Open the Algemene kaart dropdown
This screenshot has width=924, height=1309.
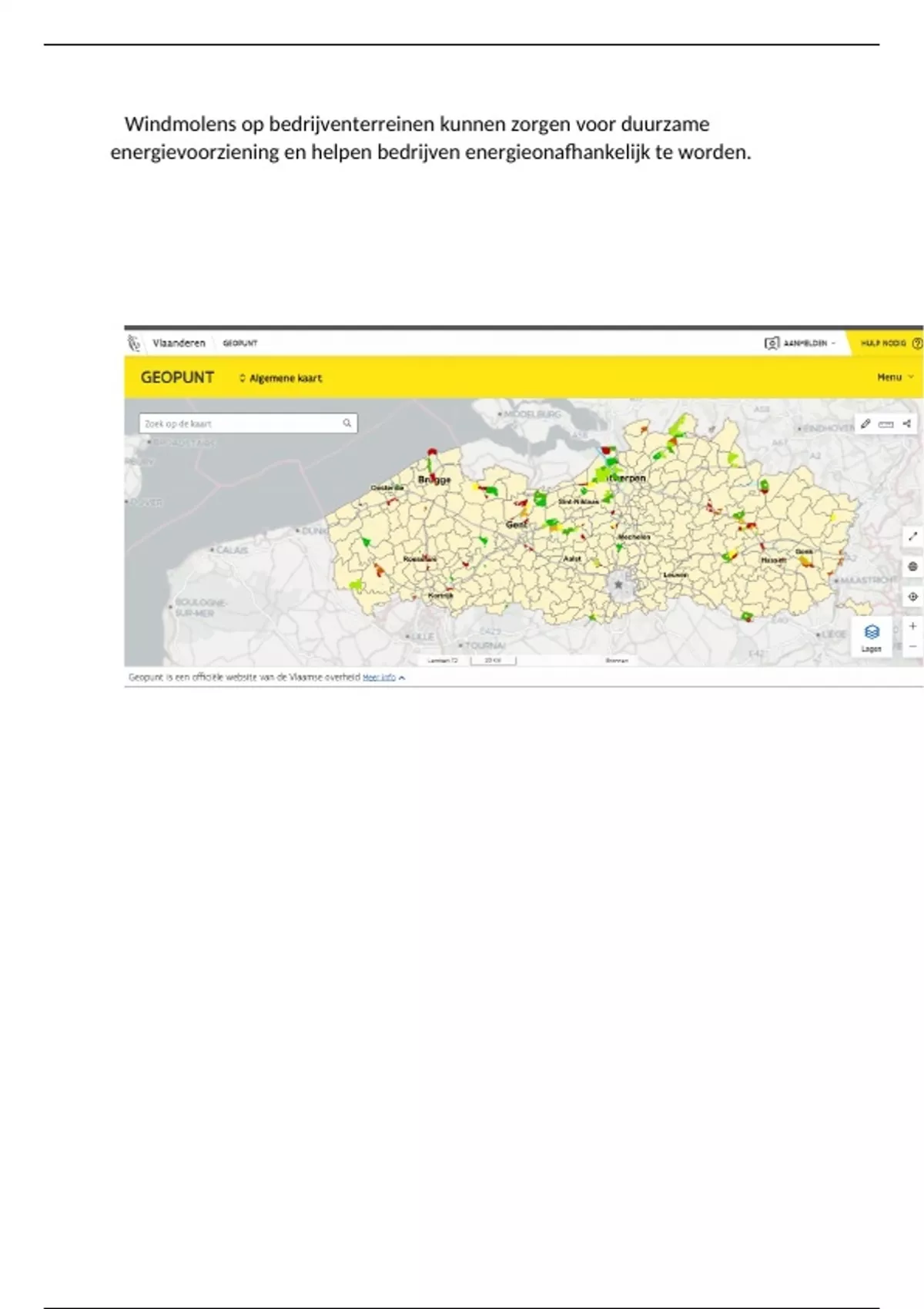point(281,378)
